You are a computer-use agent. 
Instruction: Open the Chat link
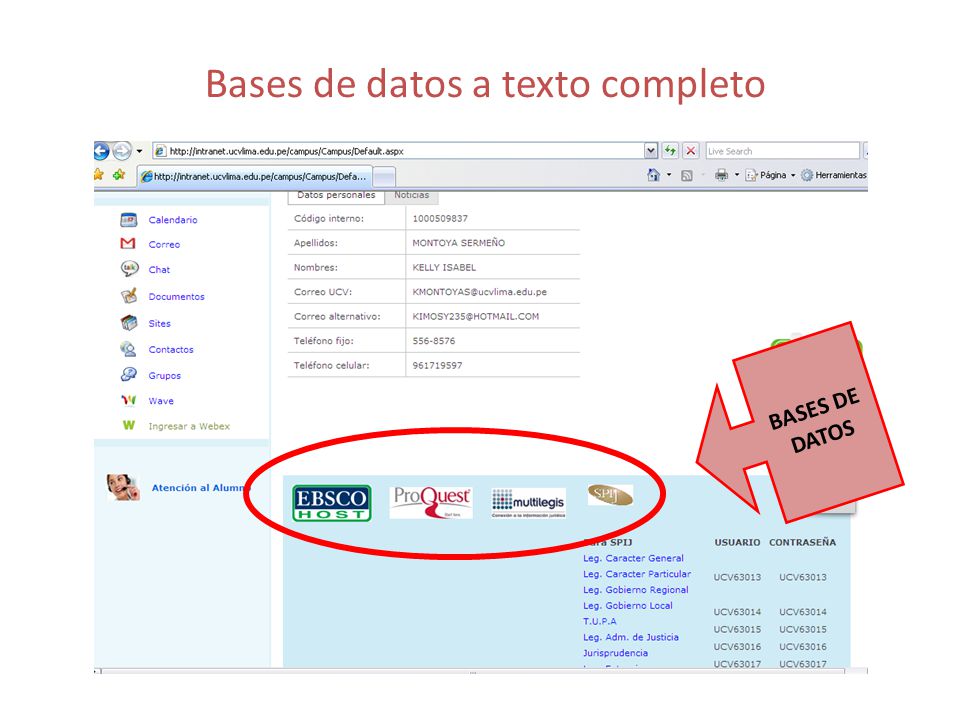click(159, 269)
